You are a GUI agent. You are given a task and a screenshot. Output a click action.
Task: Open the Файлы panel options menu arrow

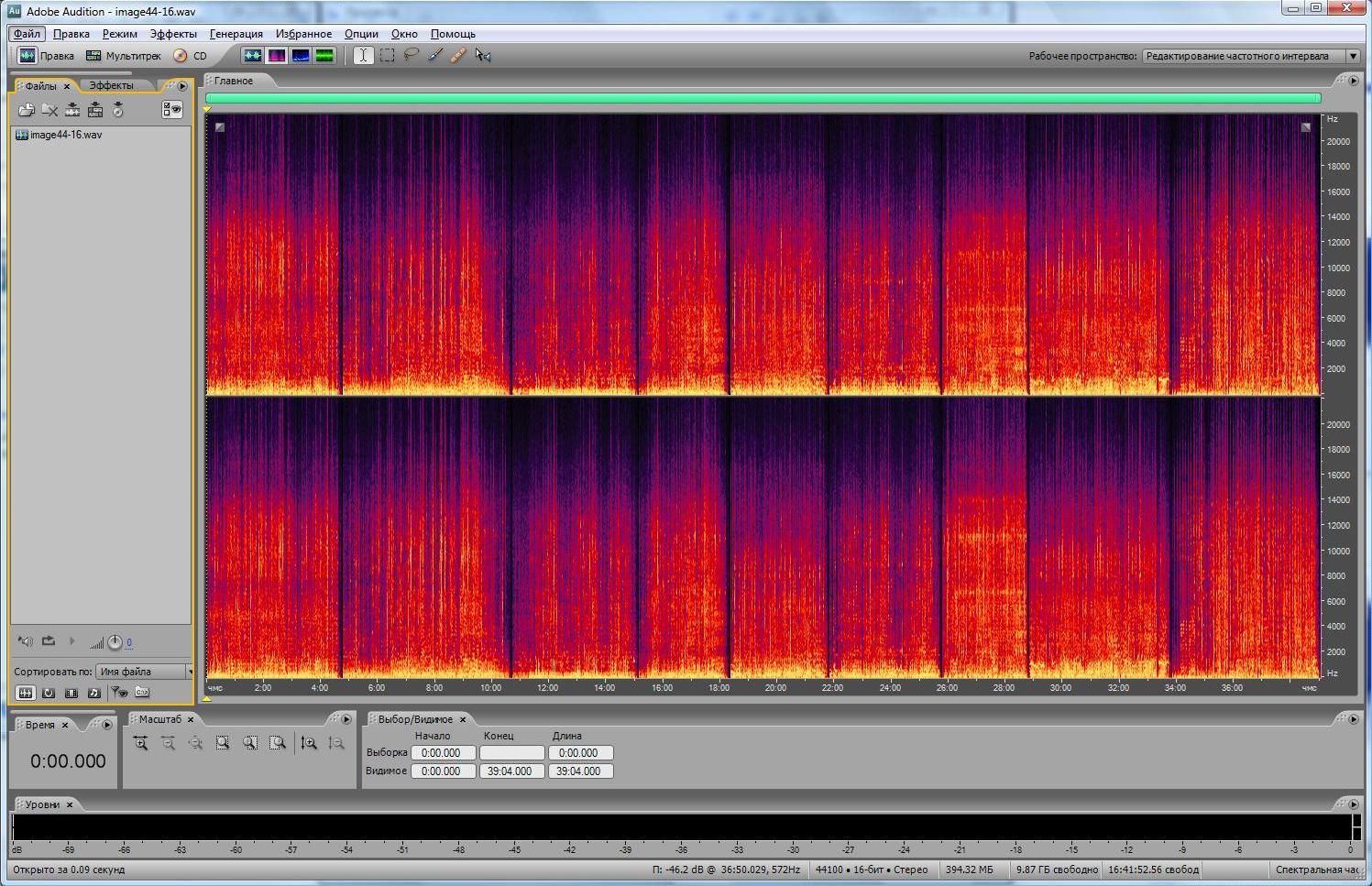click(x=182, y=86)
